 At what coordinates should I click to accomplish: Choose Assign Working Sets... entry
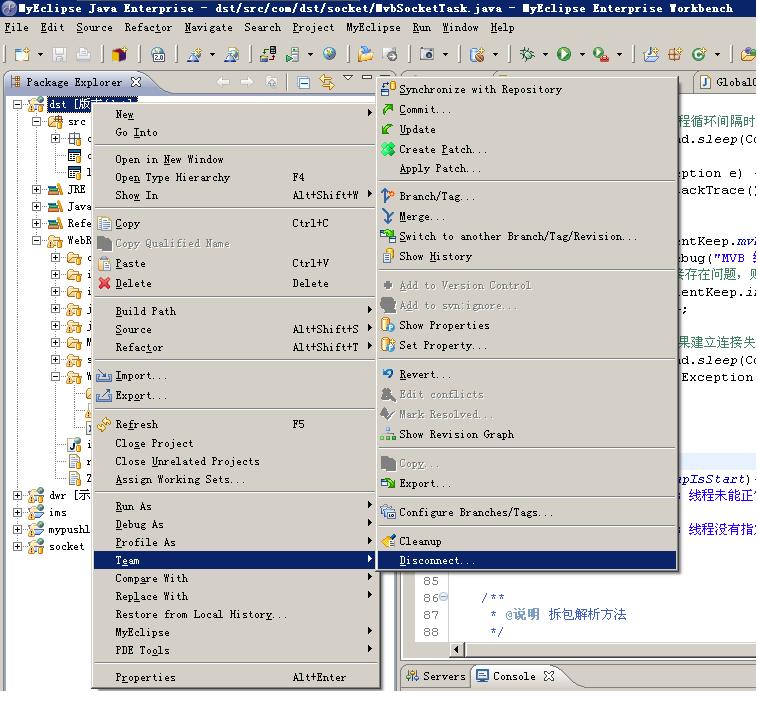pos(235,479)
